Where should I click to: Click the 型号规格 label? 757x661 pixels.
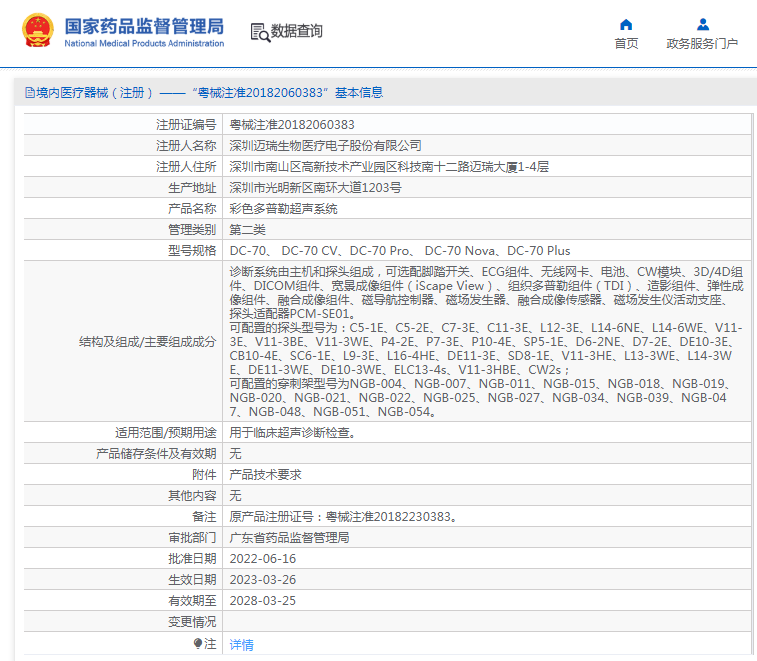[192, 251]
